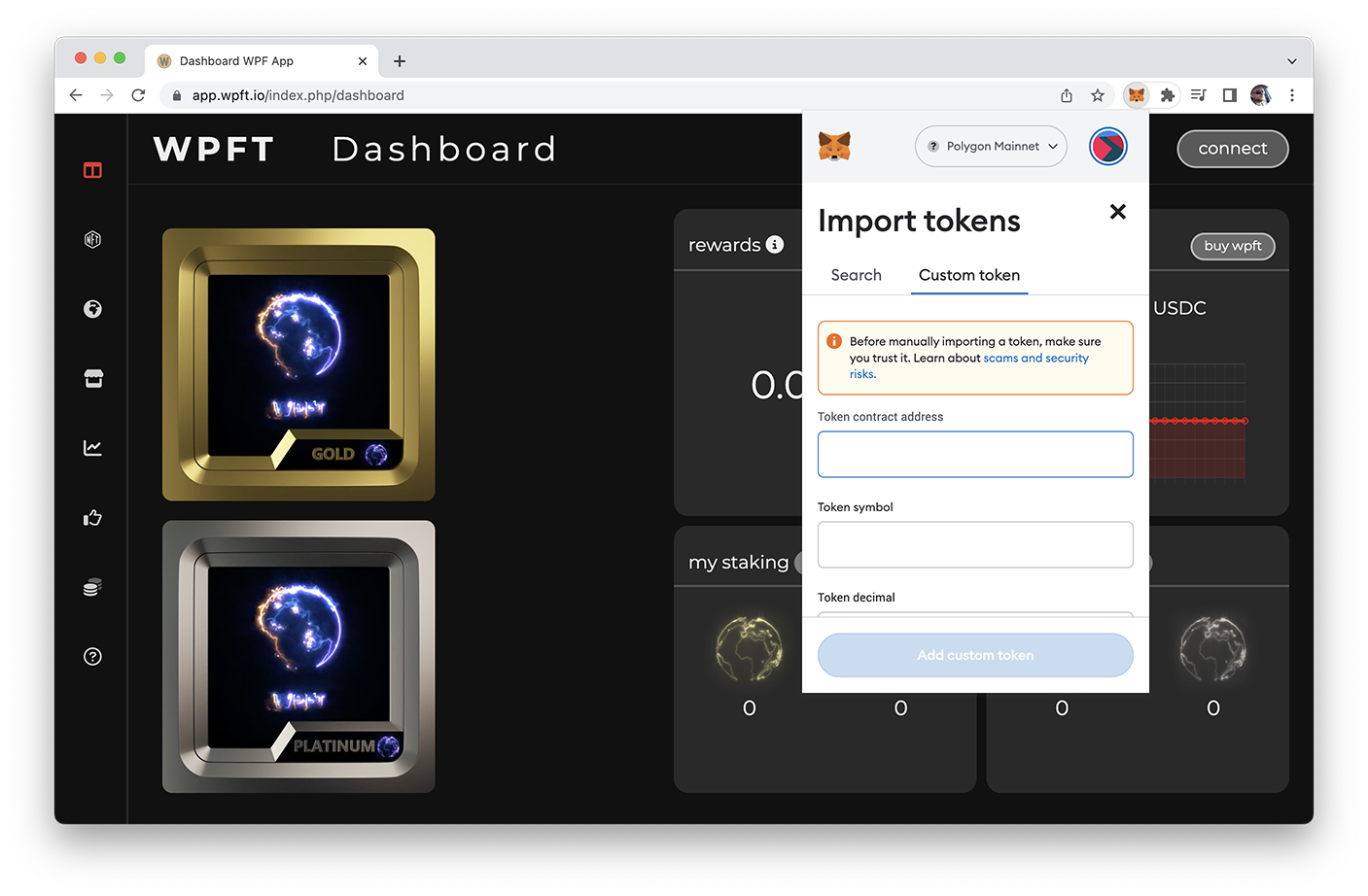Image resolution: width=1368 pixels, height=896 pixels.
Task: Click the address bar URL
Action: (x=298, y=95)
